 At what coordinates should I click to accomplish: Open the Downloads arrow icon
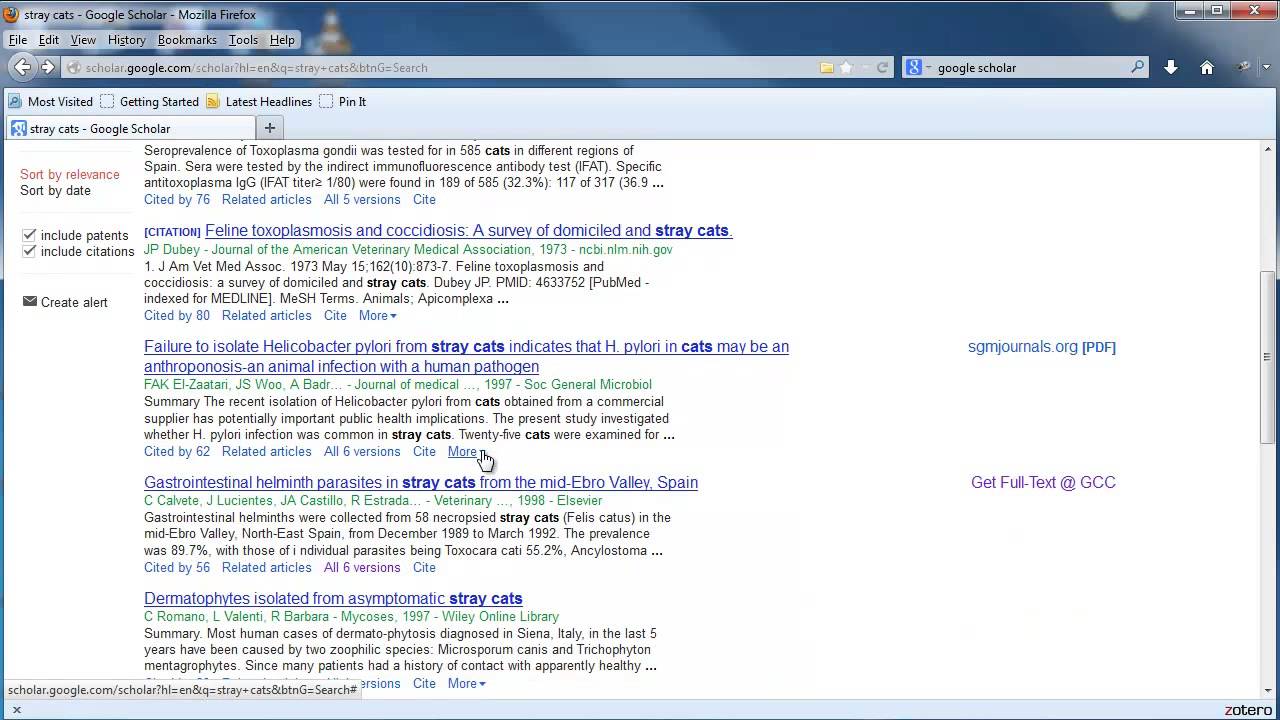pyautogui.click(x=1171, y=68)
